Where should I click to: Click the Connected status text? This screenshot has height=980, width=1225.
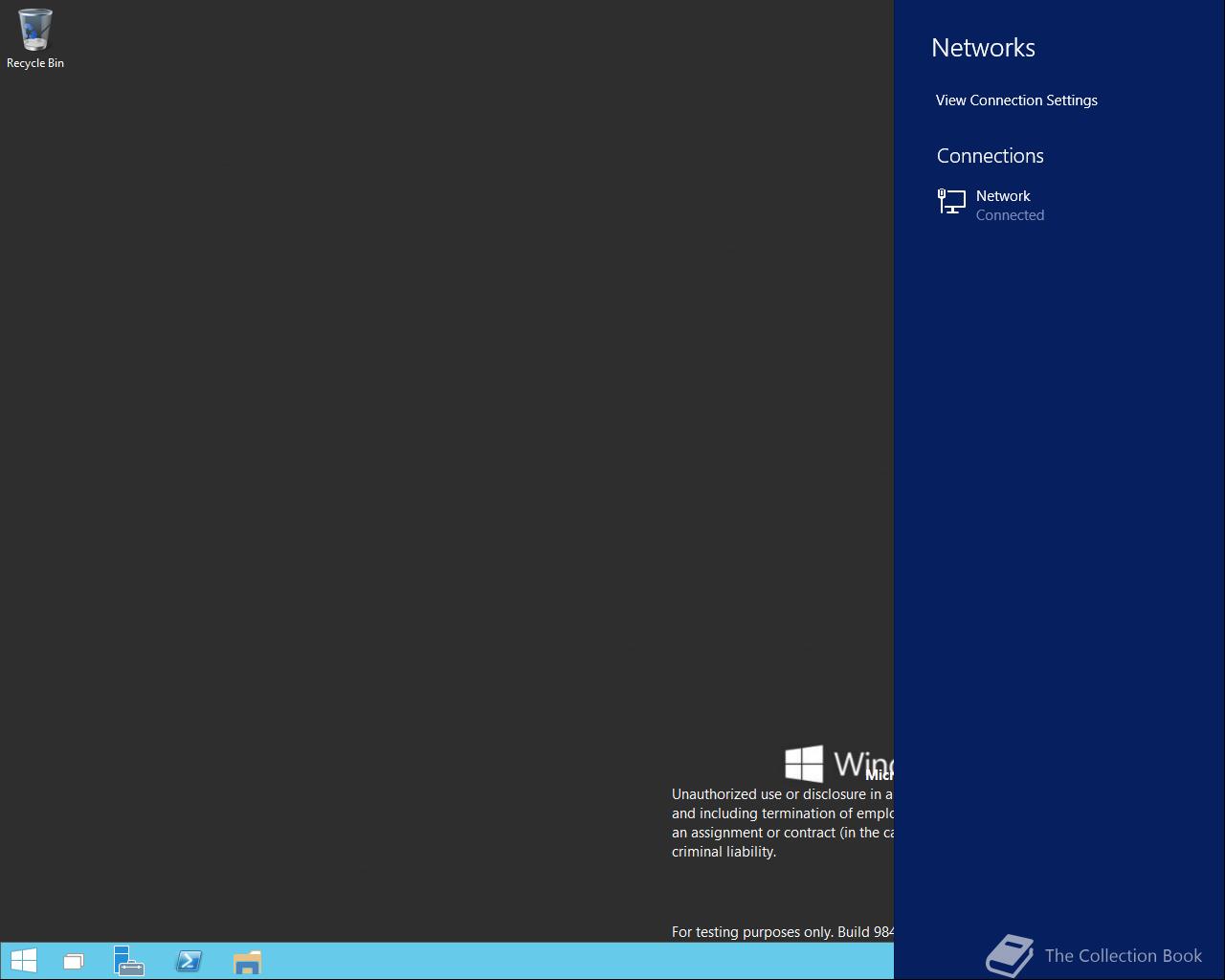pos(1010,215)
